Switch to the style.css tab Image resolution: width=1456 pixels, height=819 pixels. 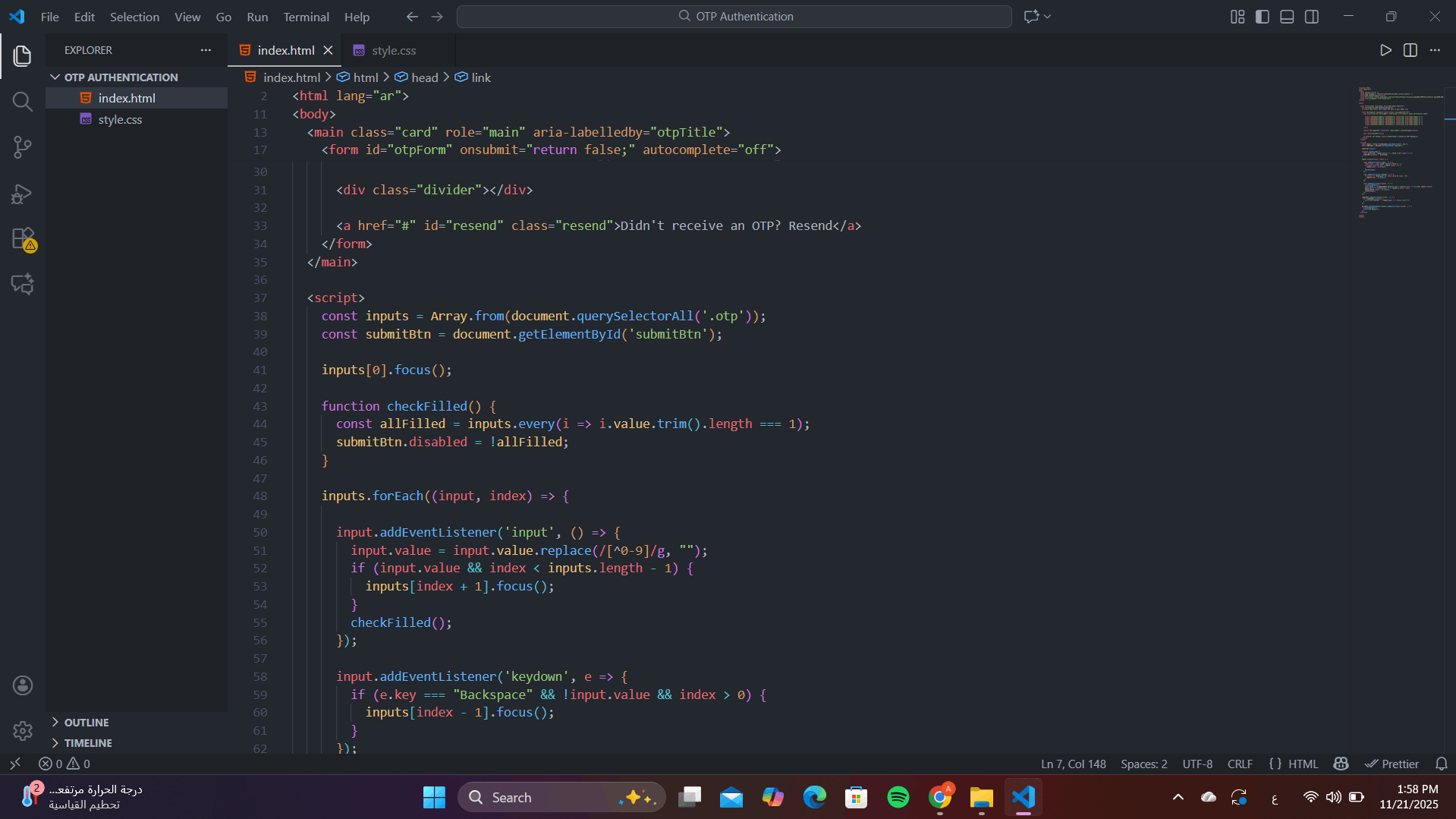(393, 50)
